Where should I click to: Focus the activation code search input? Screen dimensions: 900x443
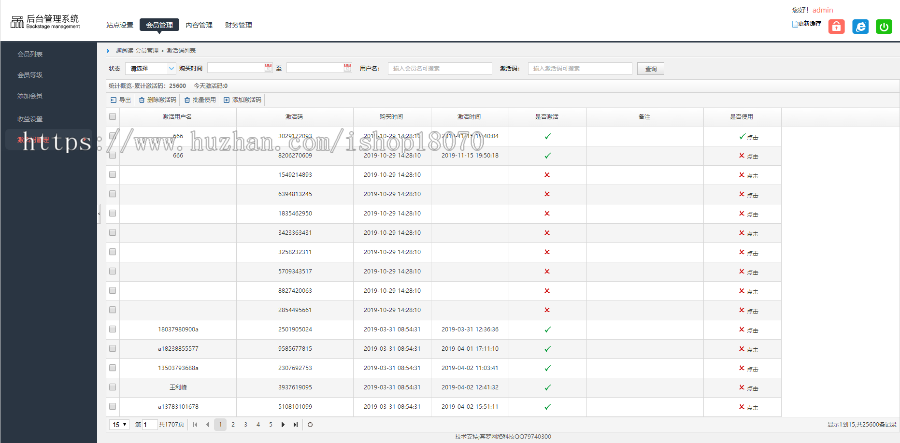coord(580,68)
